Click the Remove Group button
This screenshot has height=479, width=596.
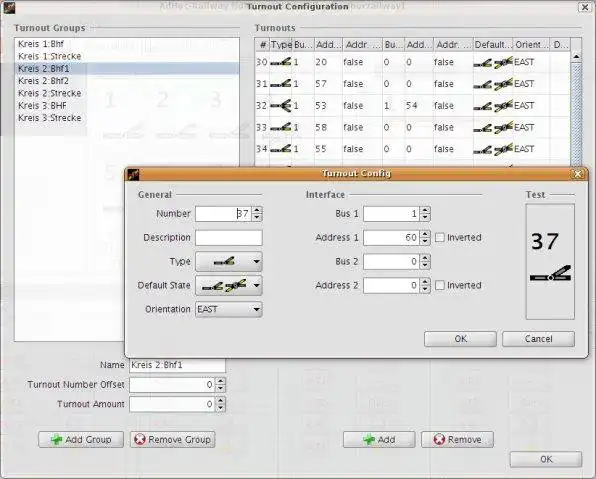(x=173, y=439)
